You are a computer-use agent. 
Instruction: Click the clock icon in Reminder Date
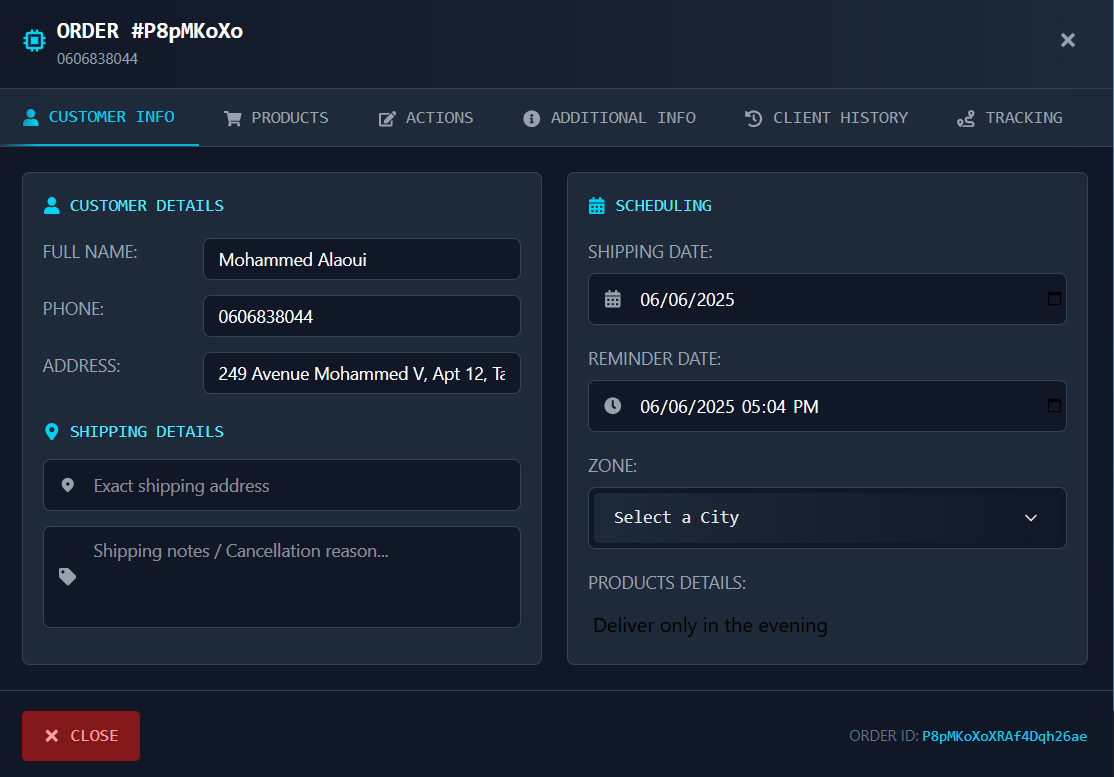(x=613, y=406)
